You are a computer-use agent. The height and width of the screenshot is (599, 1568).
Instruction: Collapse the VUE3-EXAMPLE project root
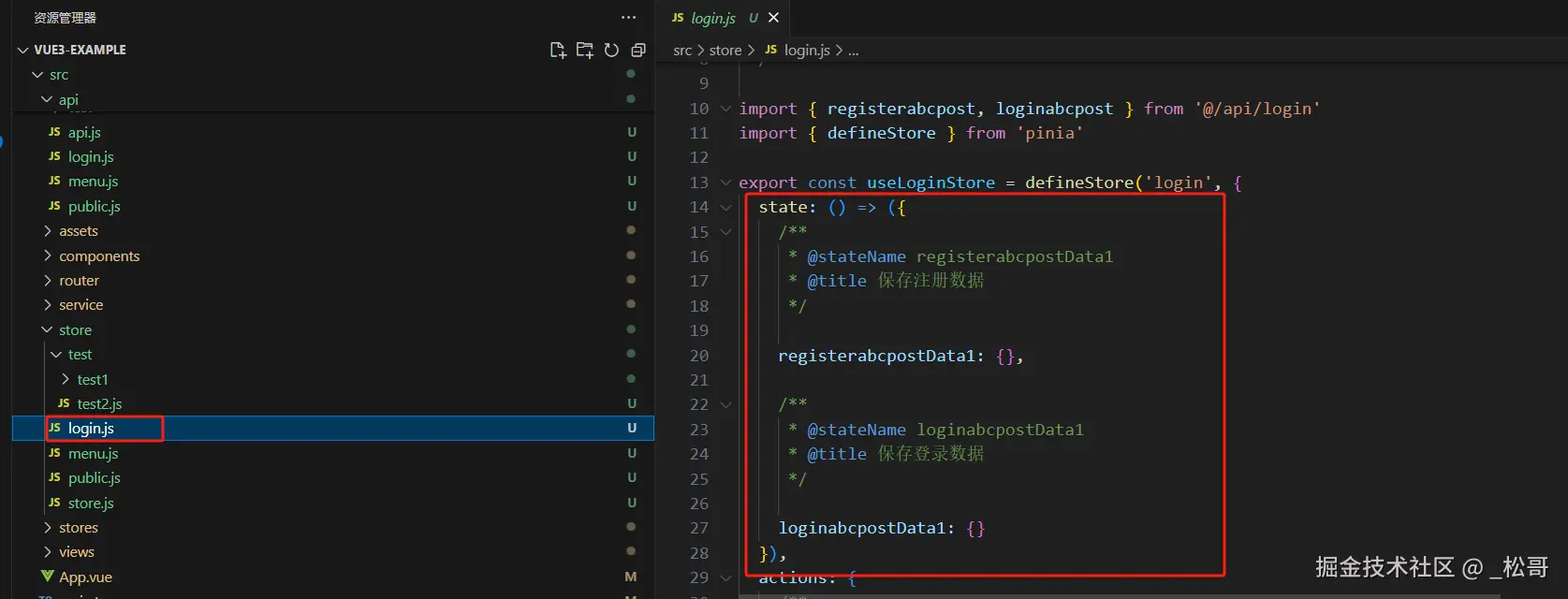click(x=23, y=50)
